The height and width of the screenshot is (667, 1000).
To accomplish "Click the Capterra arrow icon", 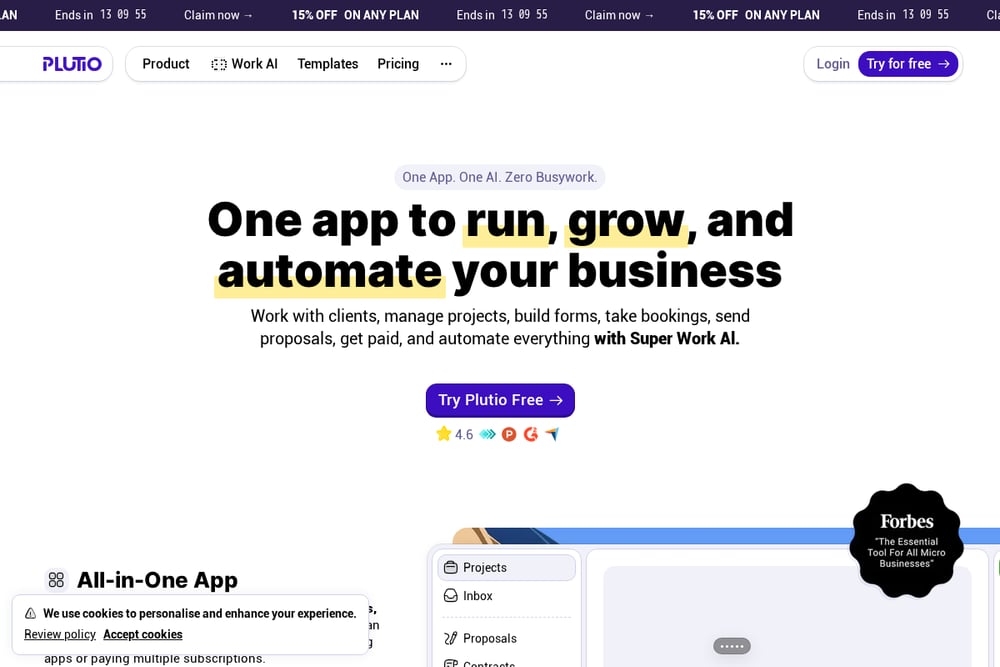I will [x=552, y=434].
